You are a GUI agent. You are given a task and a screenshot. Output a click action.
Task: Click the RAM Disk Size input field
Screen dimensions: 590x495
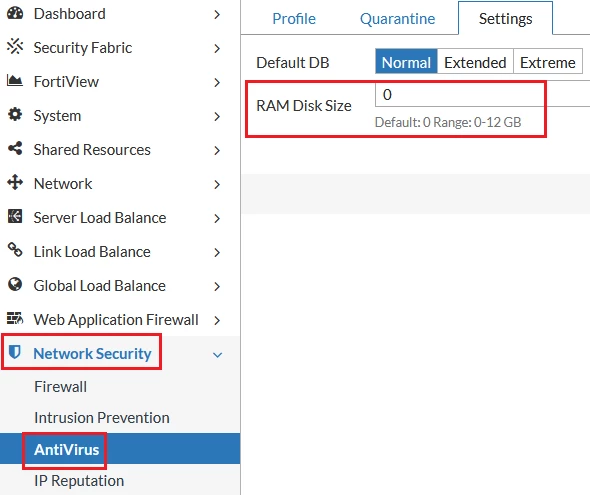point(482,94)
